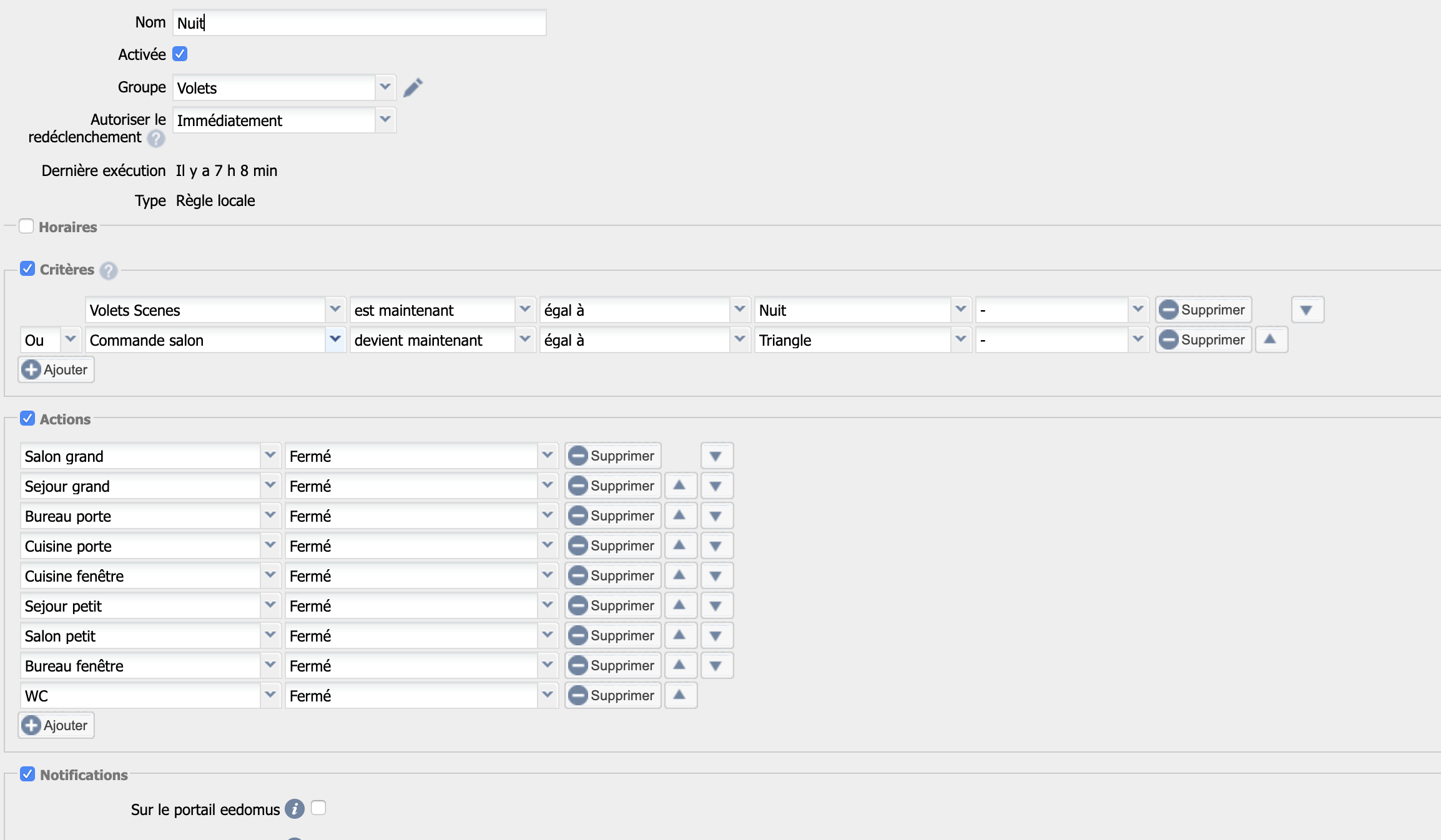Expand the Ou logical operator dropdown
Screen dimensions: 1441x840
[x=71, y=339]
